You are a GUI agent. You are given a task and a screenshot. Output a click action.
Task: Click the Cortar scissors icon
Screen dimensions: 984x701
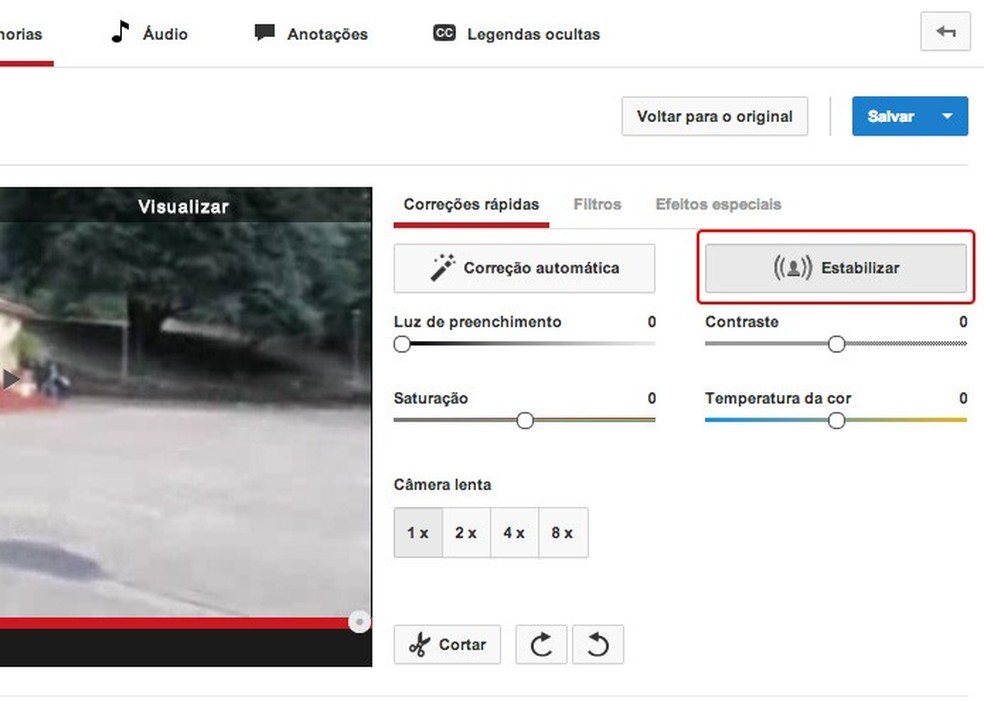click(x=421, y=644)
